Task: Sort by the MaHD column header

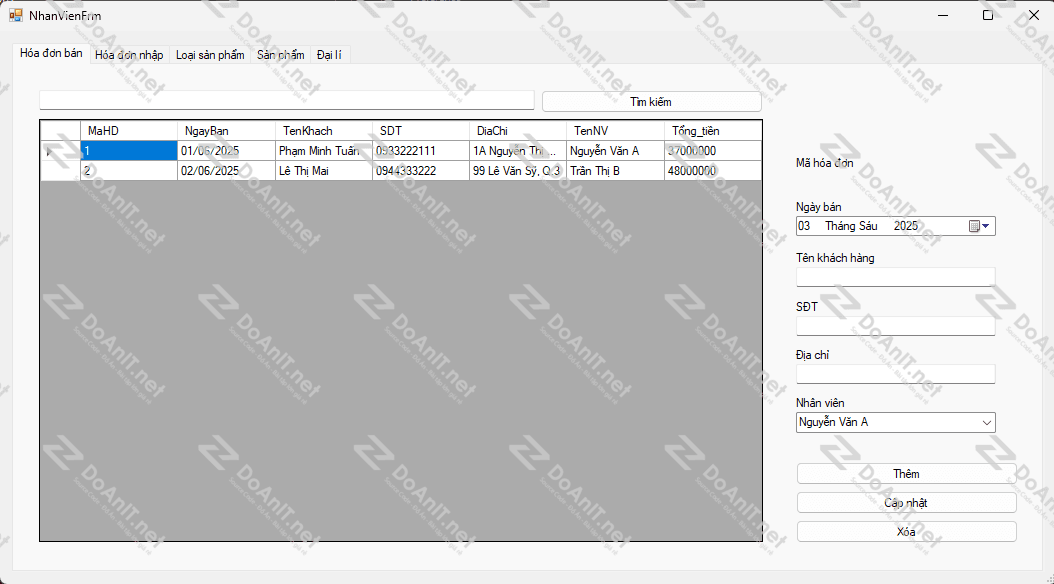Action: click(x=129, y=131)
